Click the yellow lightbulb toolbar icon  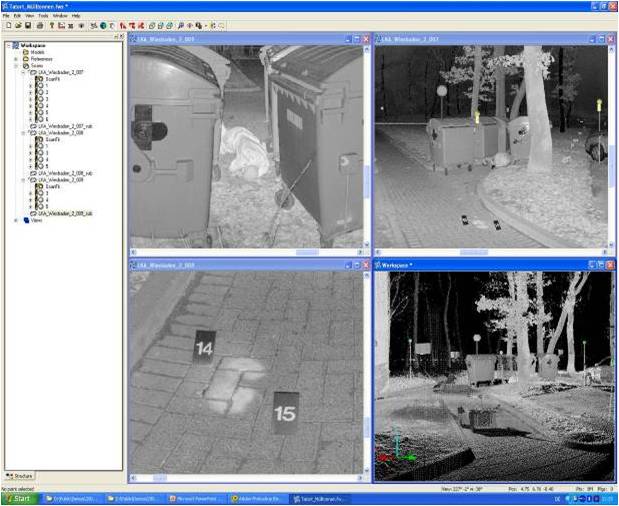click(52, 26)
